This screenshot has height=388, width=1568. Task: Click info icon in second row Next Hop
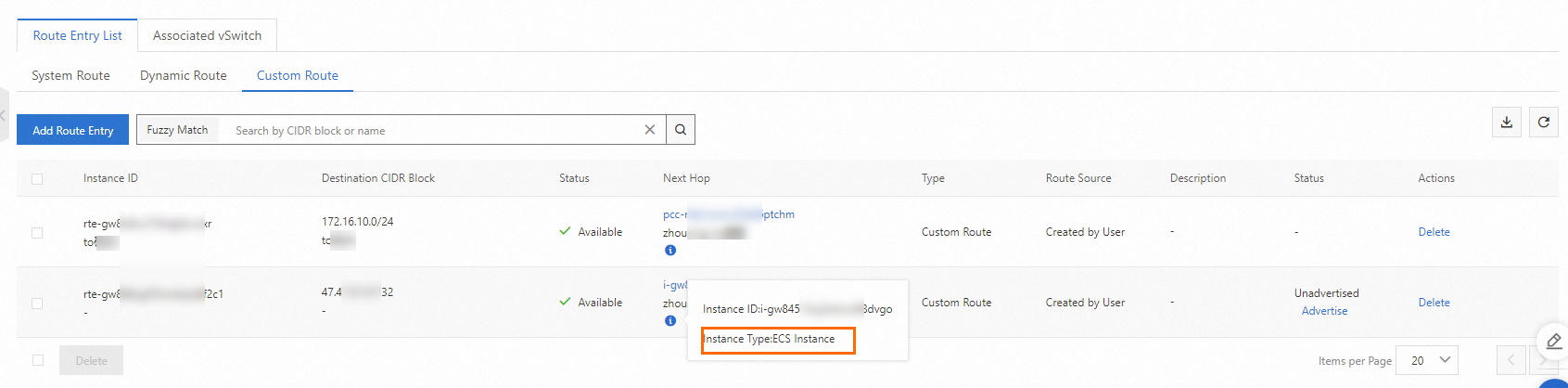coord(670,321)
